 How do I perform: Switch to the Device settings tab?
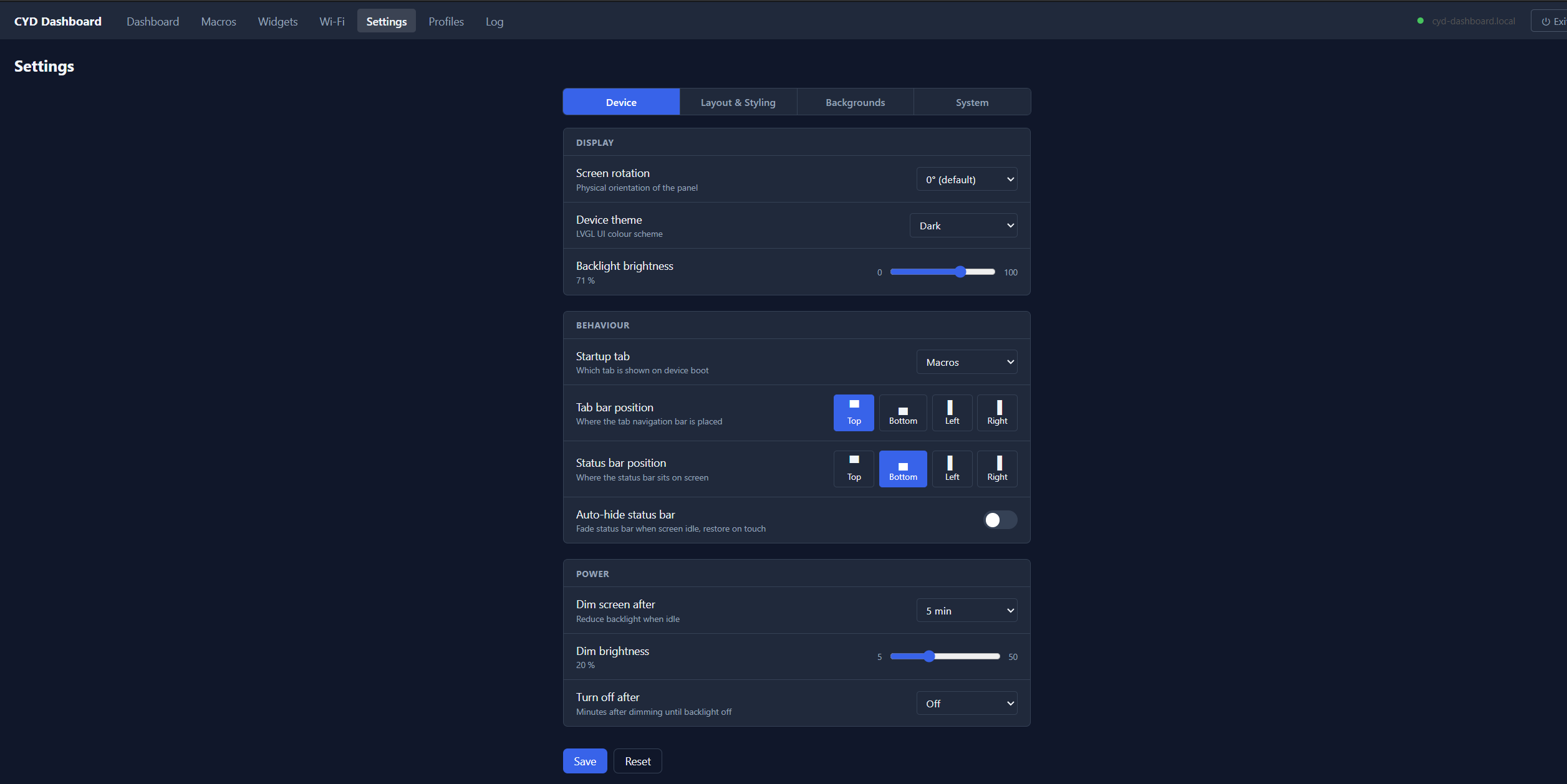pos(621,102)
